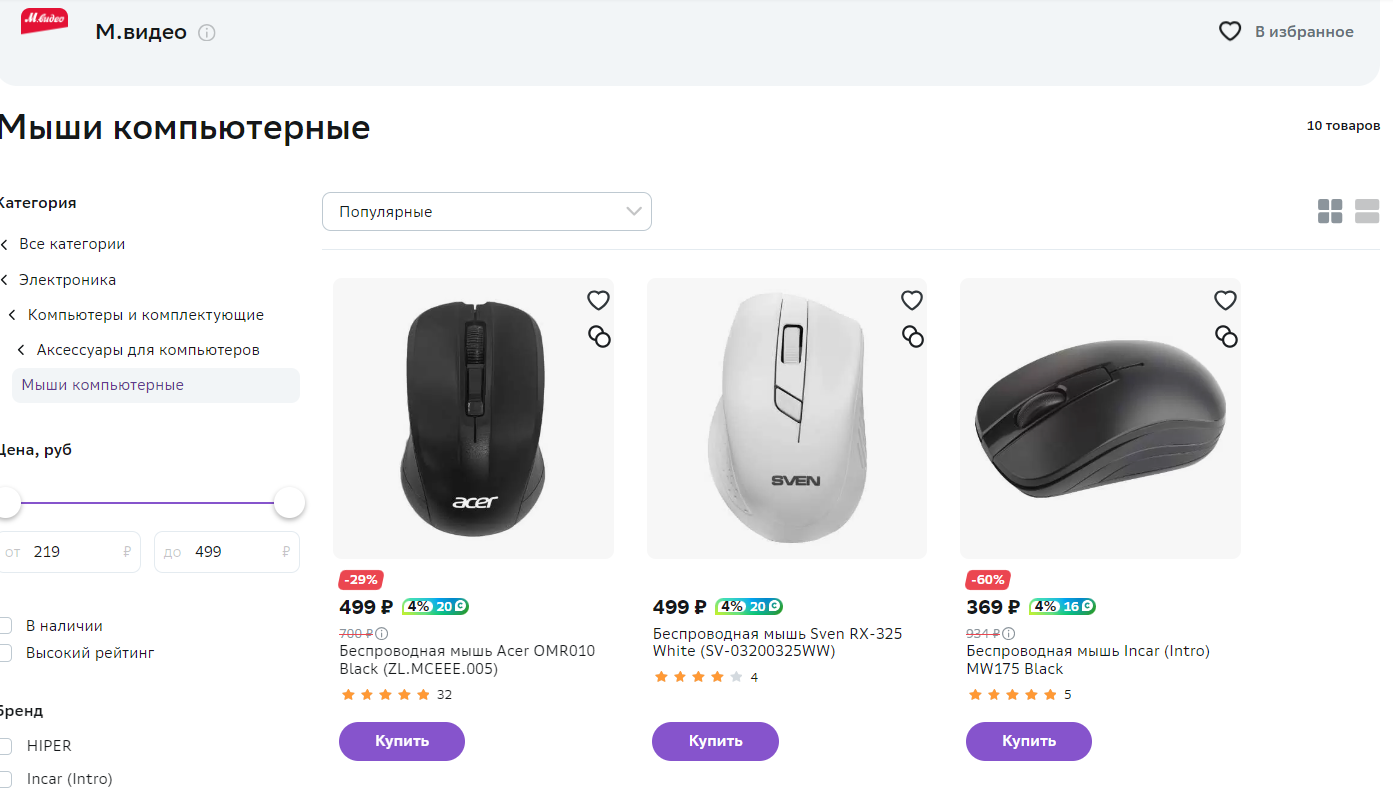The width and height of the screenshot is (1393, 790).
Task: Add Incar MW175 mouse to favorites
Action: pyautogui.click(x=1225, y=300)
